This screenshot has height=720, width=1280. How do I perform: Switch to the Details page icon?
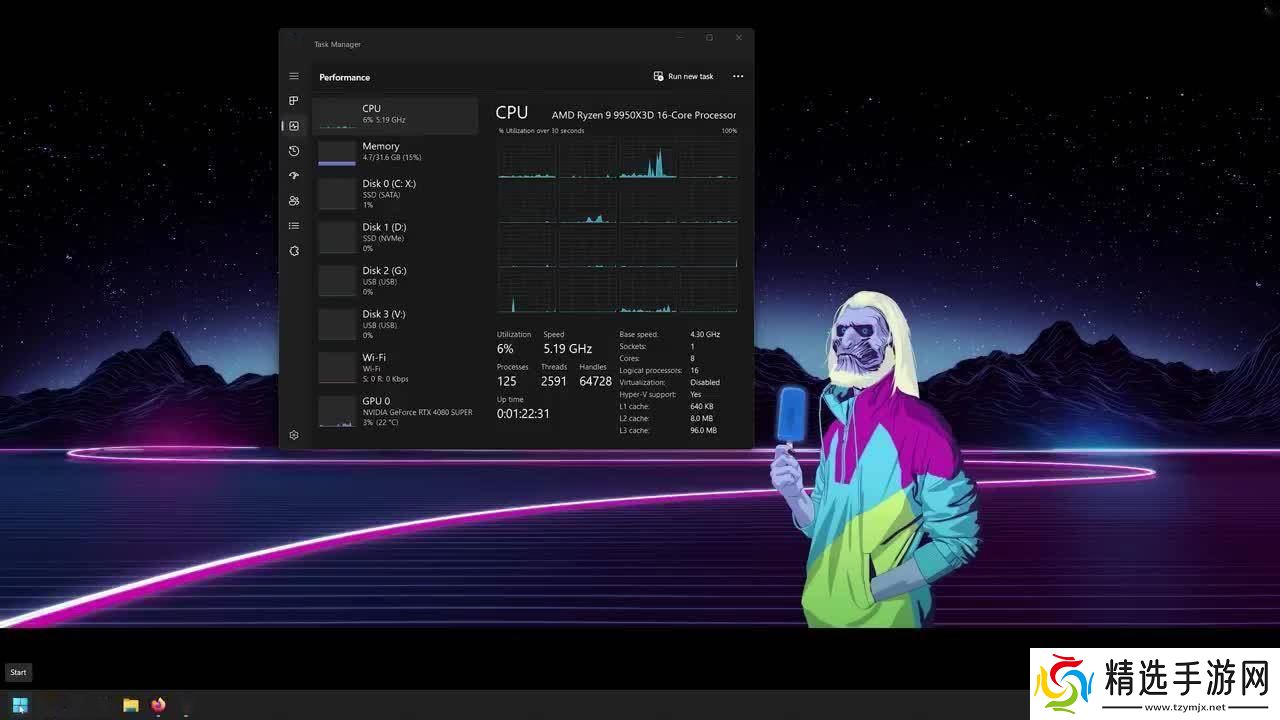(294, 226)
